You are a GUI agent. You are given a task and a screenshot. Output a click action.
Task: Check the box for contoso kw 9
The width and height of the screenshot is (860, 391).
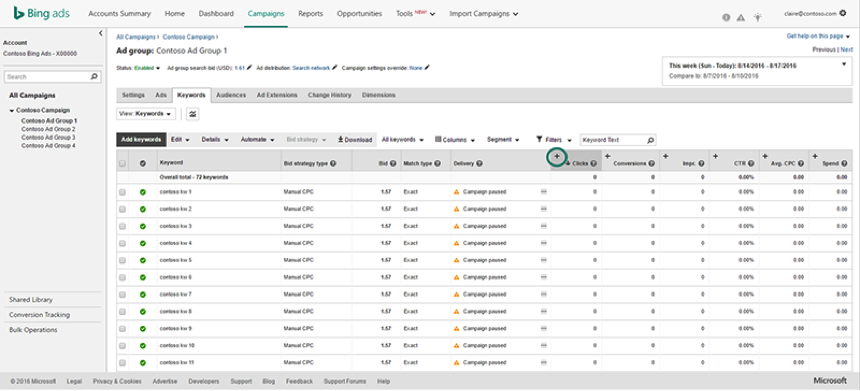pyautogui.click(x=122, y=328)
